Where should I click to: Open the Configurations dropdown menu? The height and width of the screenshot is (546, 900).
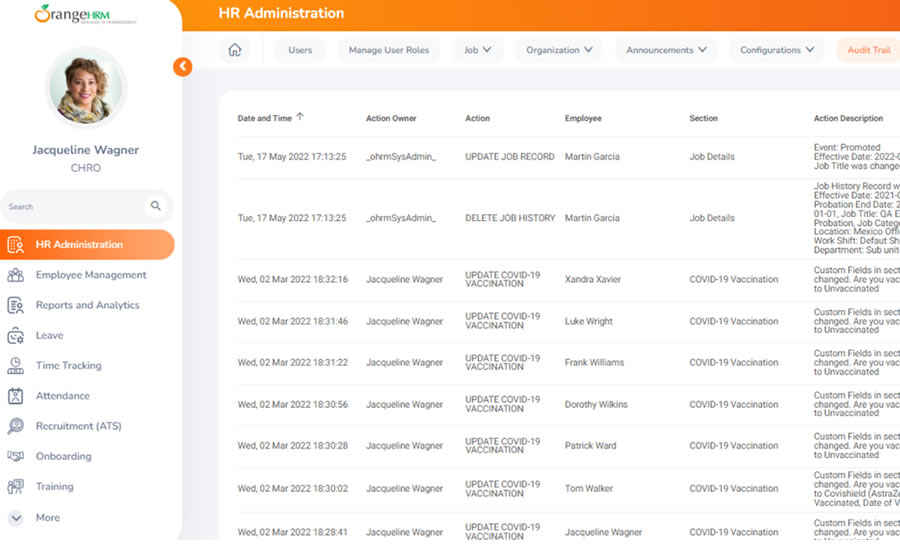(x=777, y=50)
